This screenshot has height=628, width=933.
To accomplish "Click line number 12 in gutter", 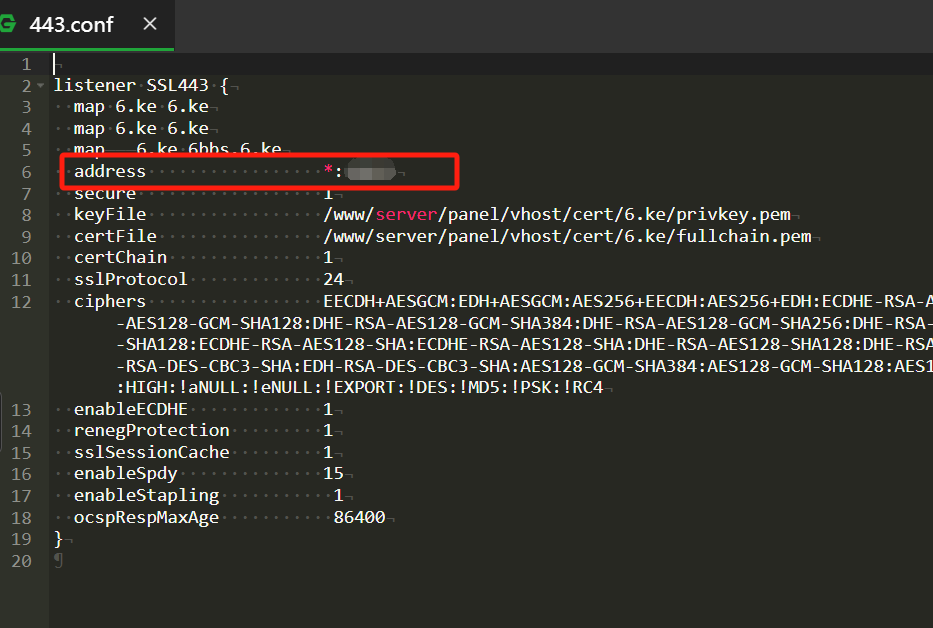I will click(23, 301).
